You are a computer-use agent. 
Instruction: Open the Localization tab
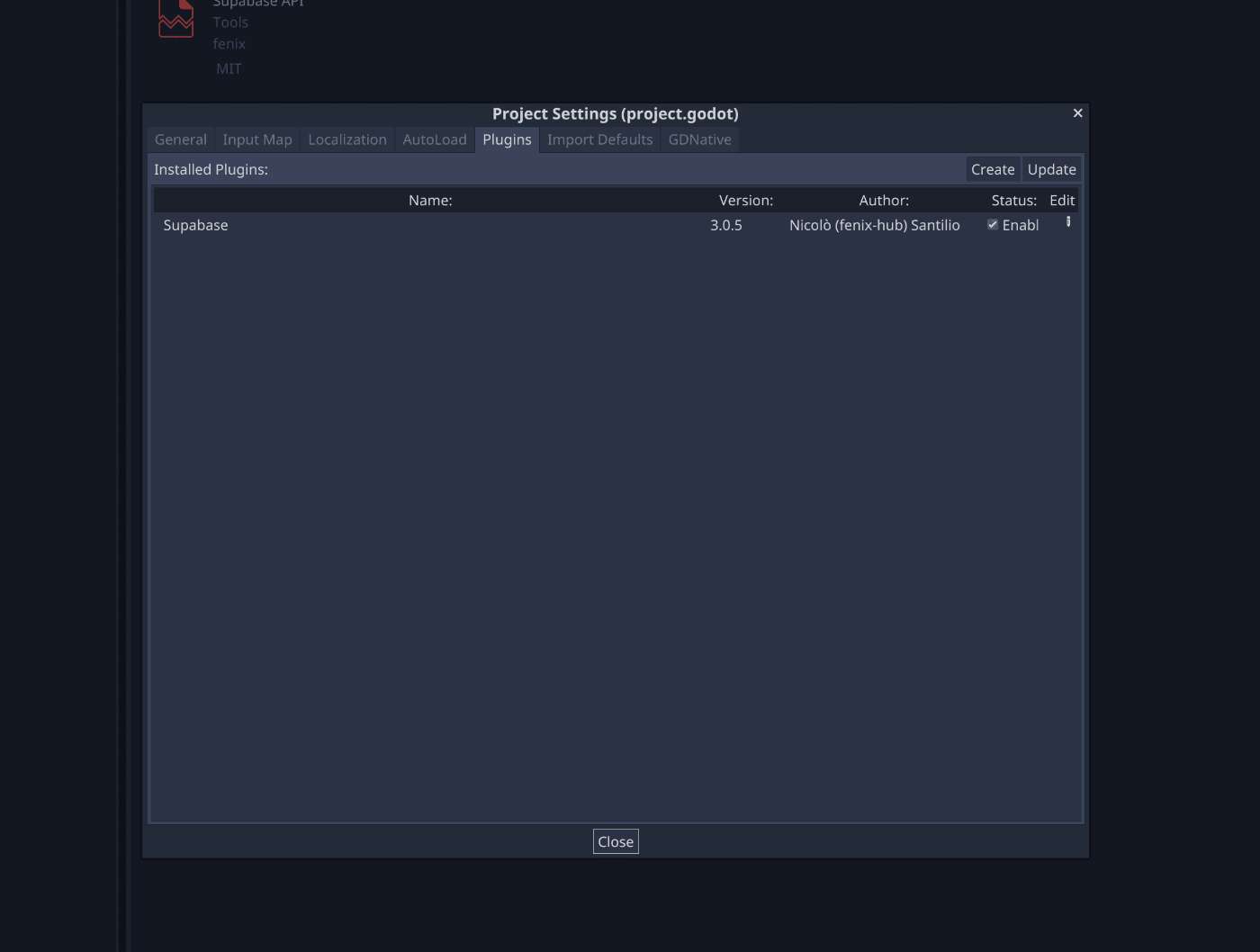tap(347, 139)
